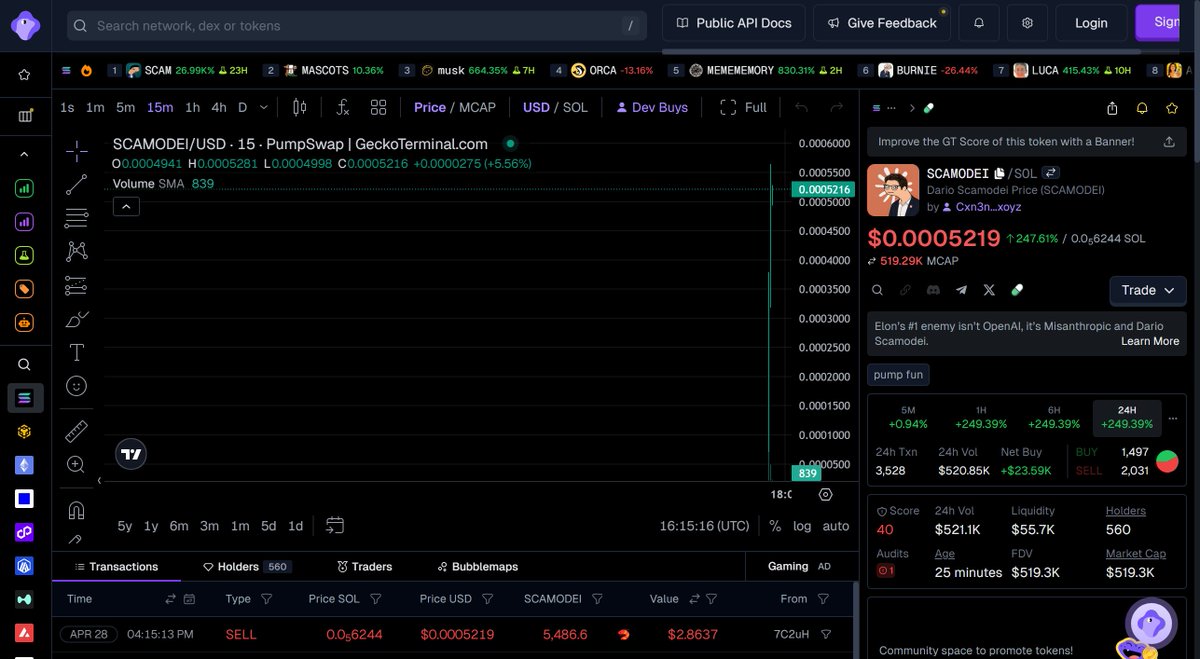The image size is (1200, 659).
Task: Toggle percent scale on price axis
Action: [775, 526]
